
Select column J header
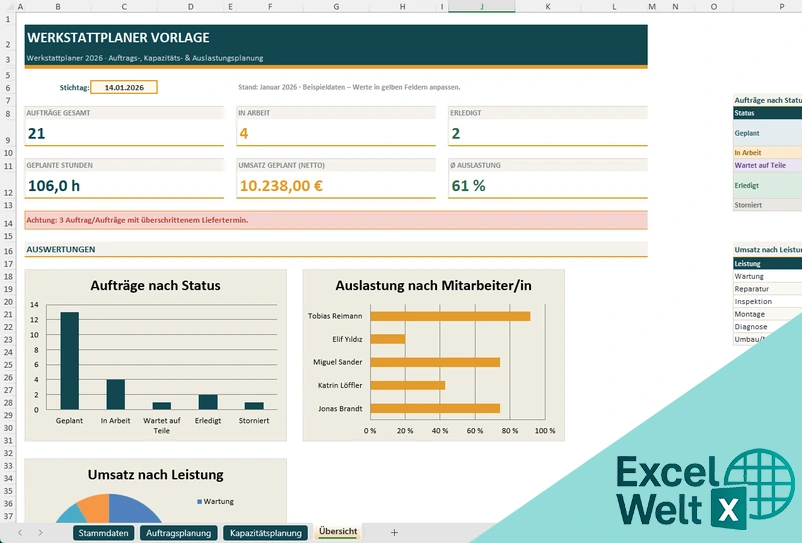(481, 6)
